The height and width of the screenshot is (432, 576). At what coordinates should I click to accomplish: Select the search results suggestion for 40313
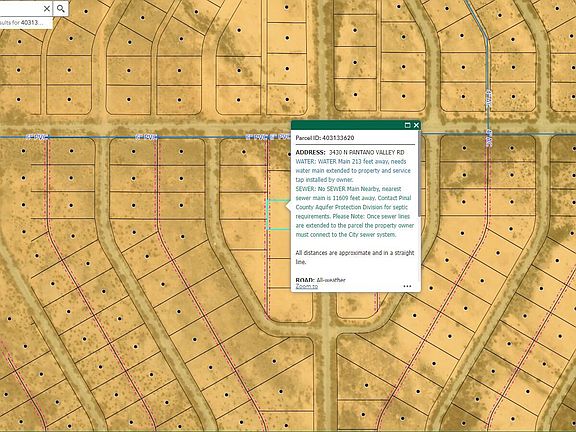(25, 23)
